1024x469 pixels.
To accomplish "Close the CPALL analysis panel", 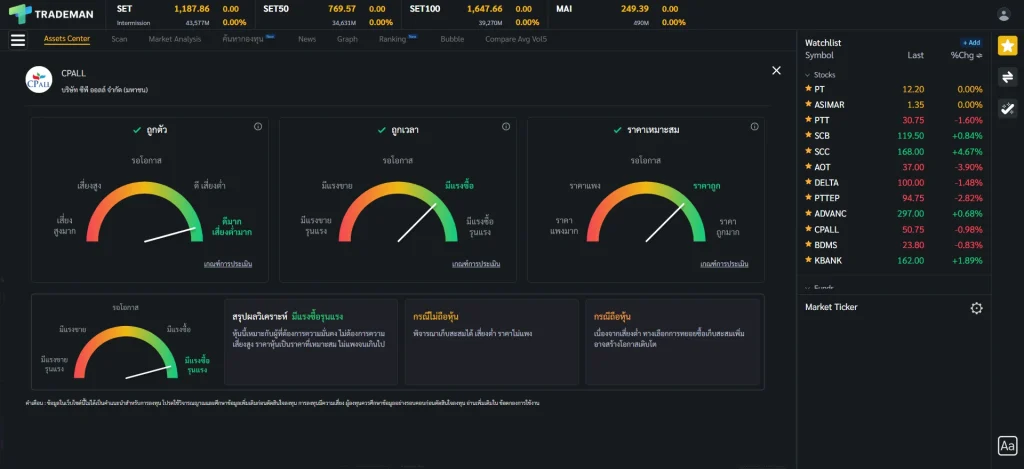I will pos(776,70).
